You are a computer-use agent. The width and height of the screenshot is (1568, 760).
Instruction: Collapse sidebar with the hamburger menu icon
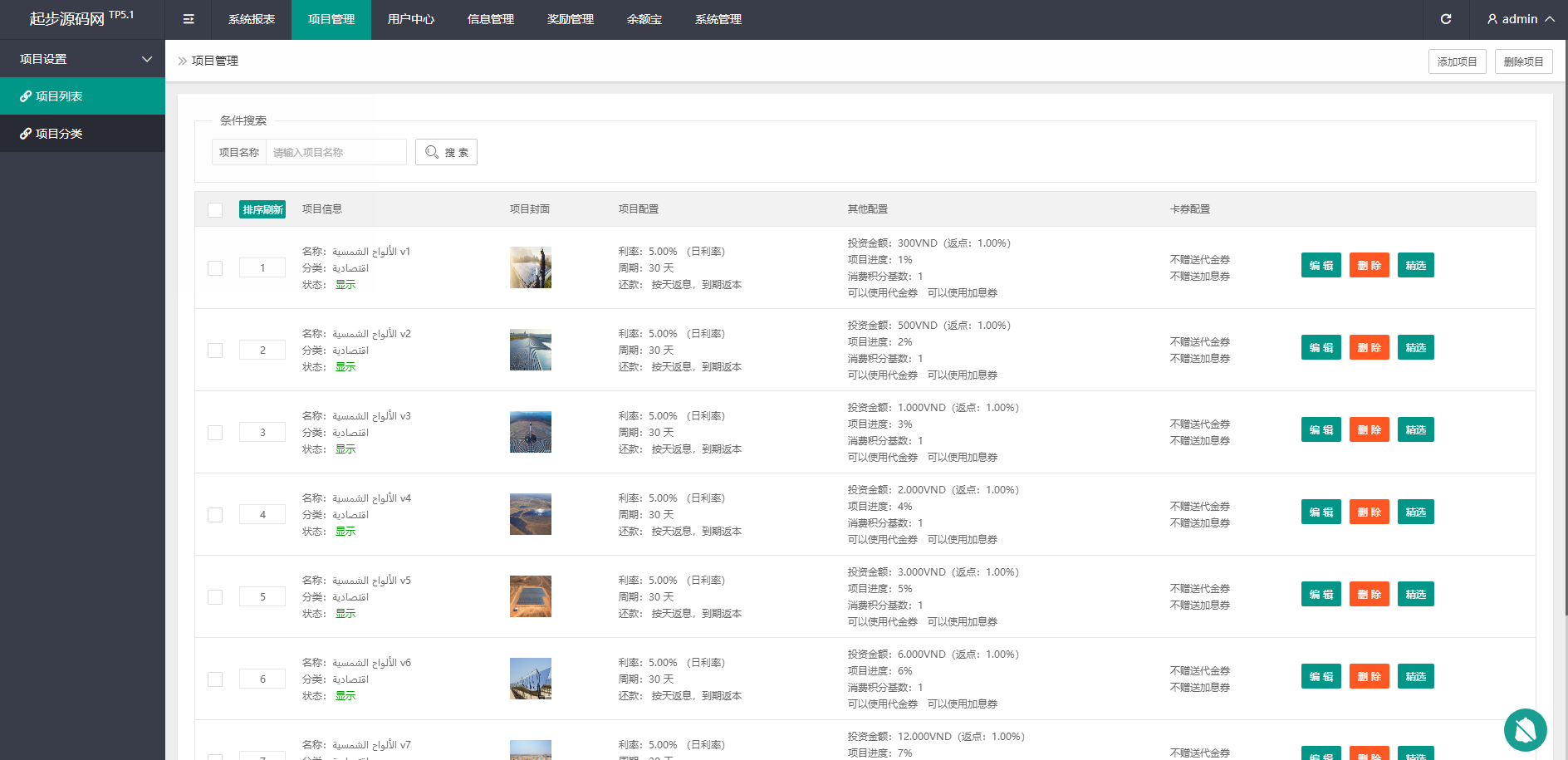[x=189, y=19]
